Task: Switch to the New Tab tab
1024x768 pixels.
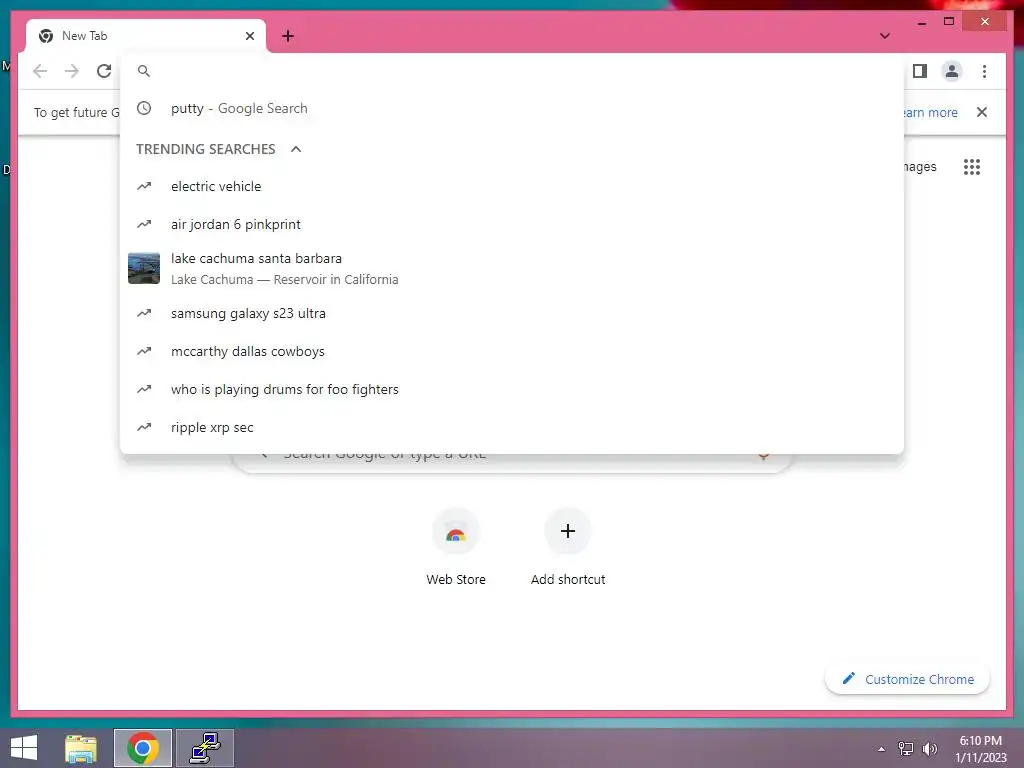Action: (x=146, y=36)
